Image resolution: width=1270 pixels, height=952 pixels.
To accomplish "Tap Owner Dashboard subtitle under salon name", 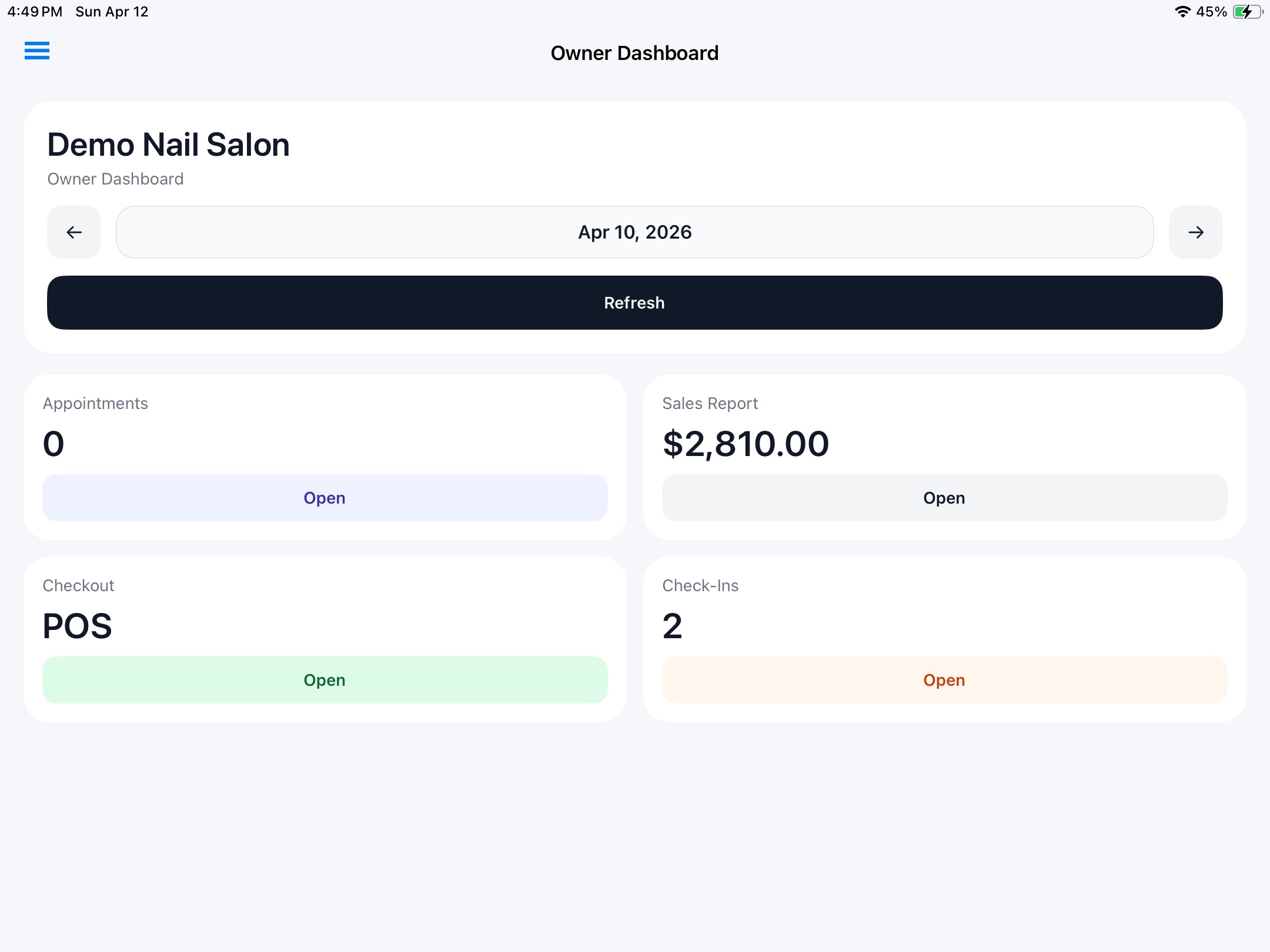I will pos(116,179).
